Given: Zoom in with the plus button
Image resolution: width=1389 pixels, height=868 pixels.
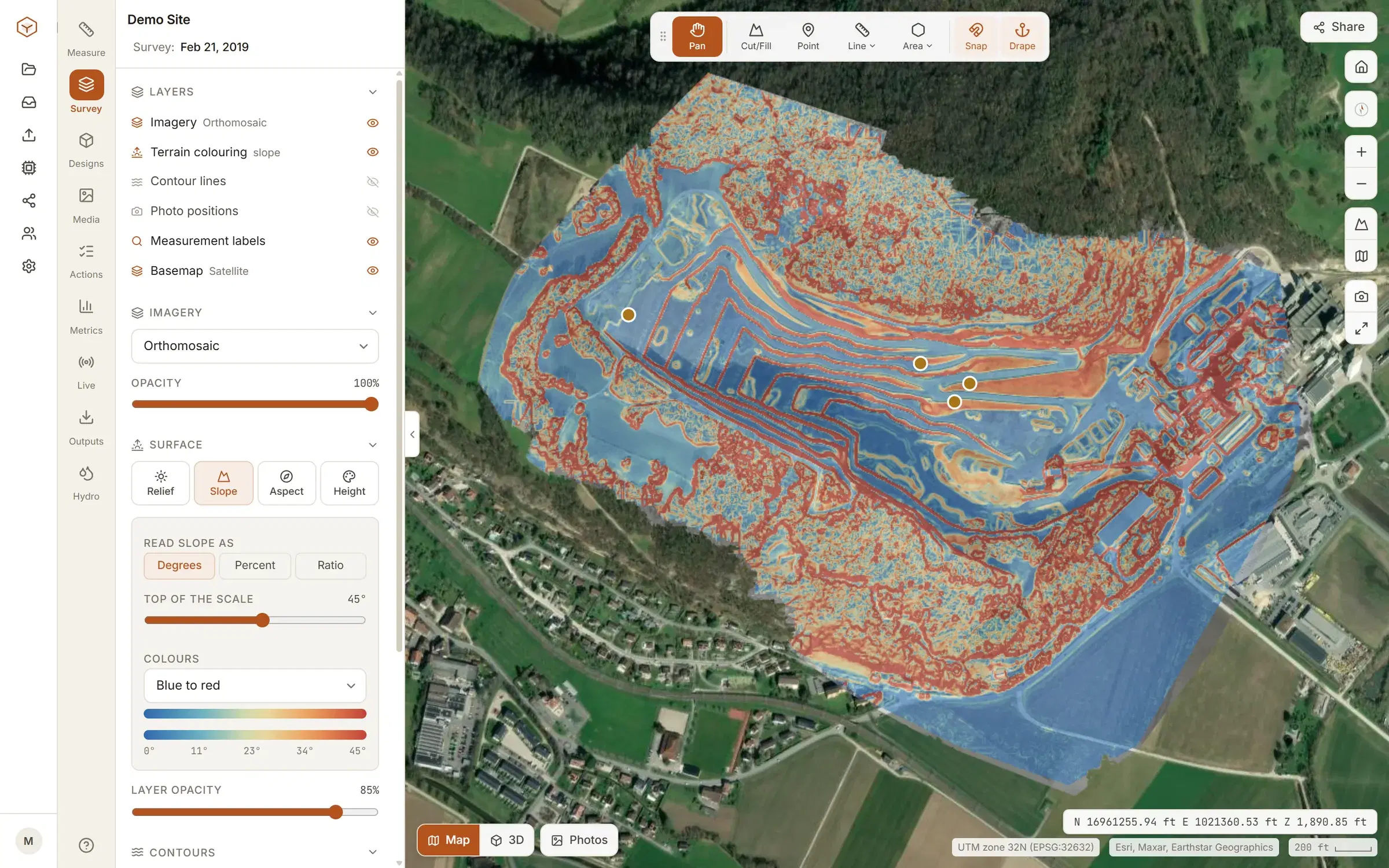Looking at the screenshot, I should [1361, 152].
